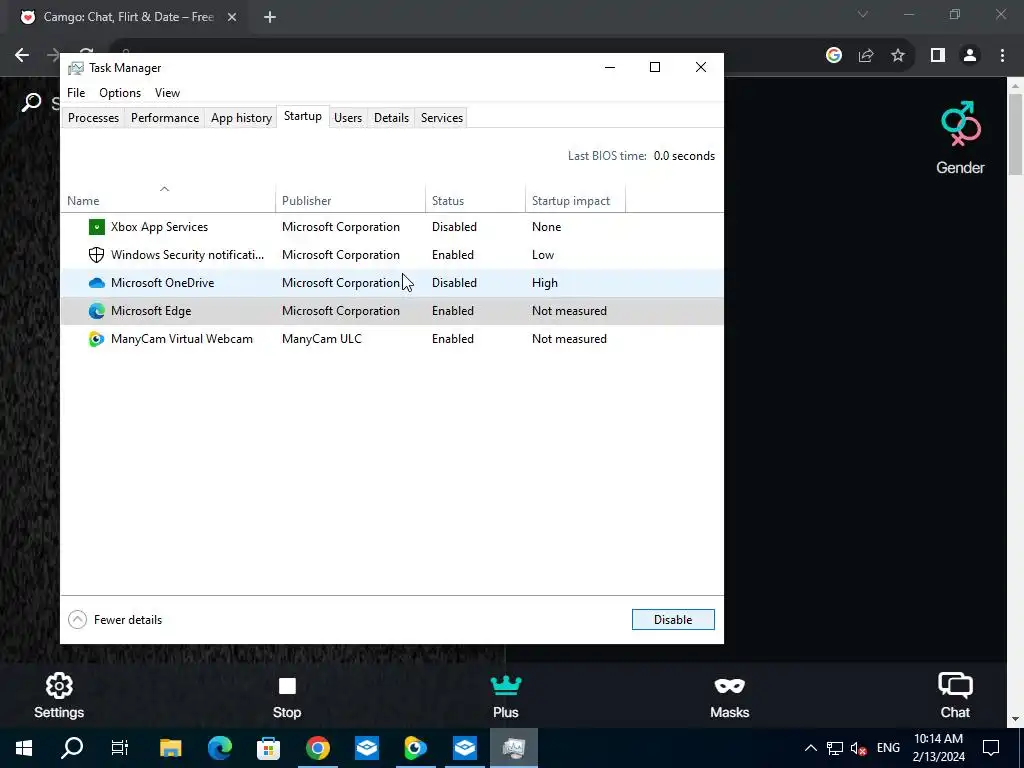Open the Chat bubbles icon
Image resolution: width=1024 pixels, height=768 pixels.
point(955,686)
